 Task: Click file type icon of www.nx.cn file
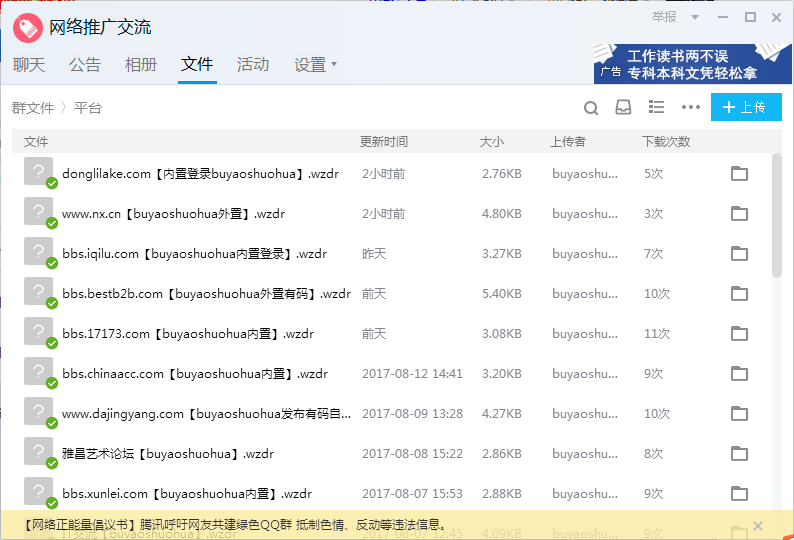pyautogui.click(x=38, y=212)
